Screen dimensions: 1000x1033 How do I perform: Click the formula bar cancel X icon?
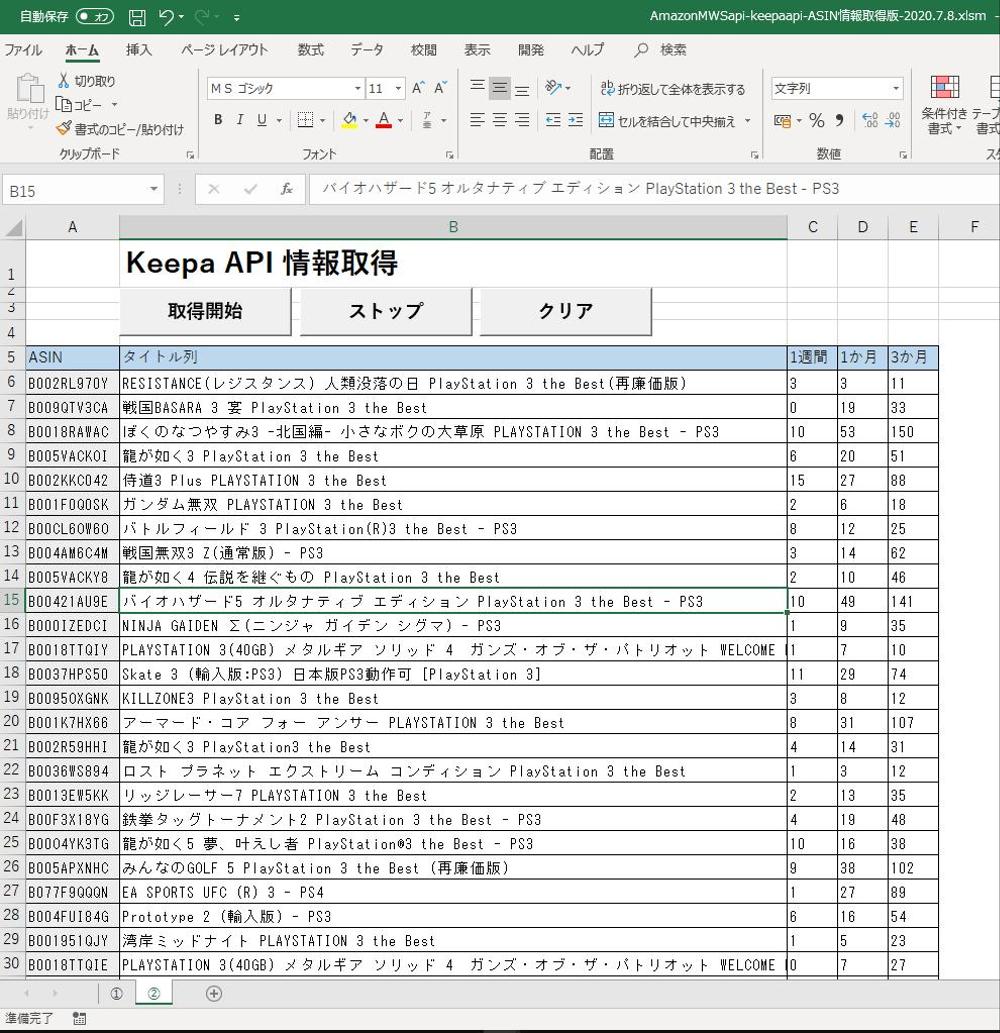pos(213,190)
